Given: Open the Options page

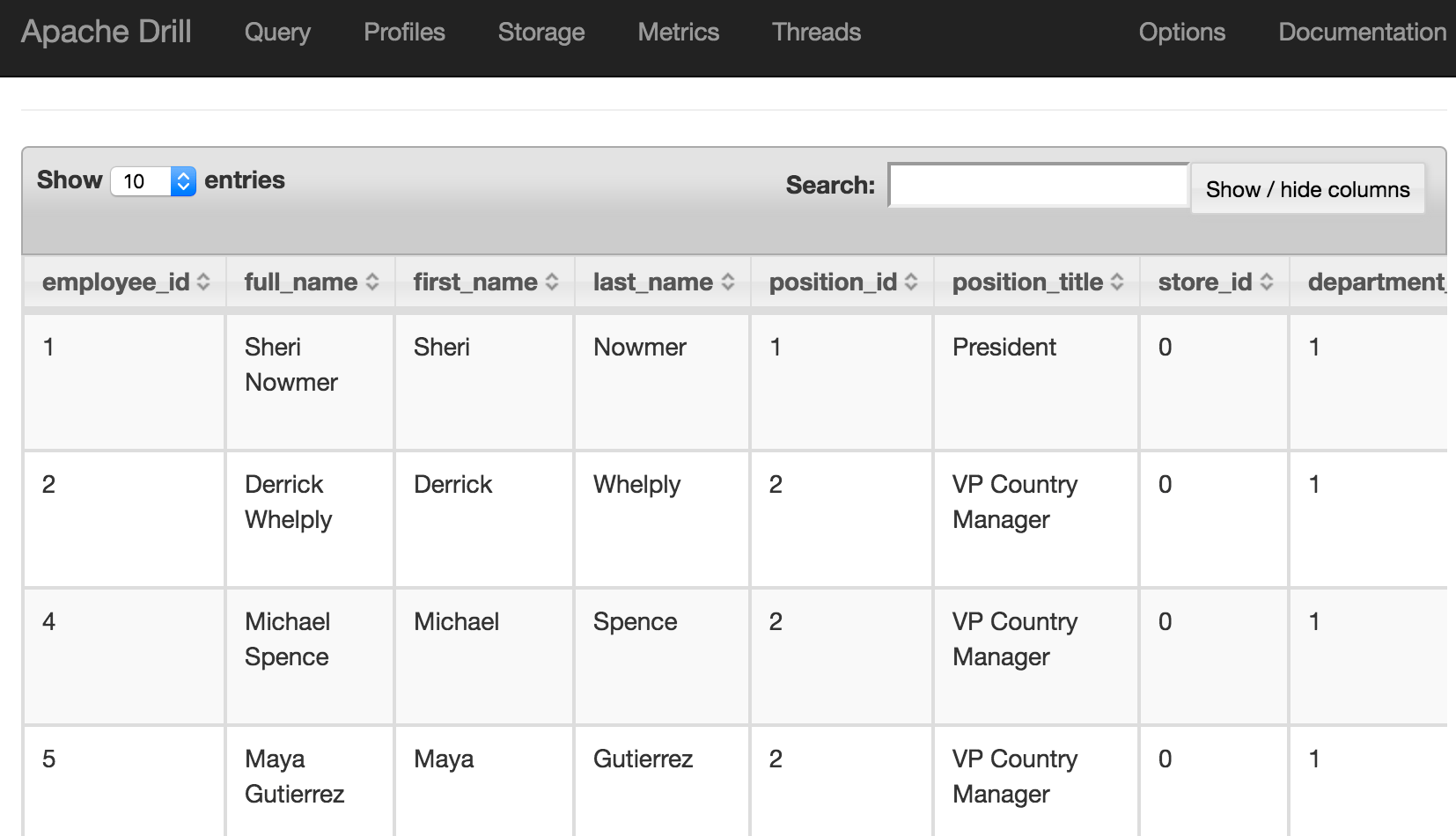Looking at the screenshot, I should [x=1181, y=33].
